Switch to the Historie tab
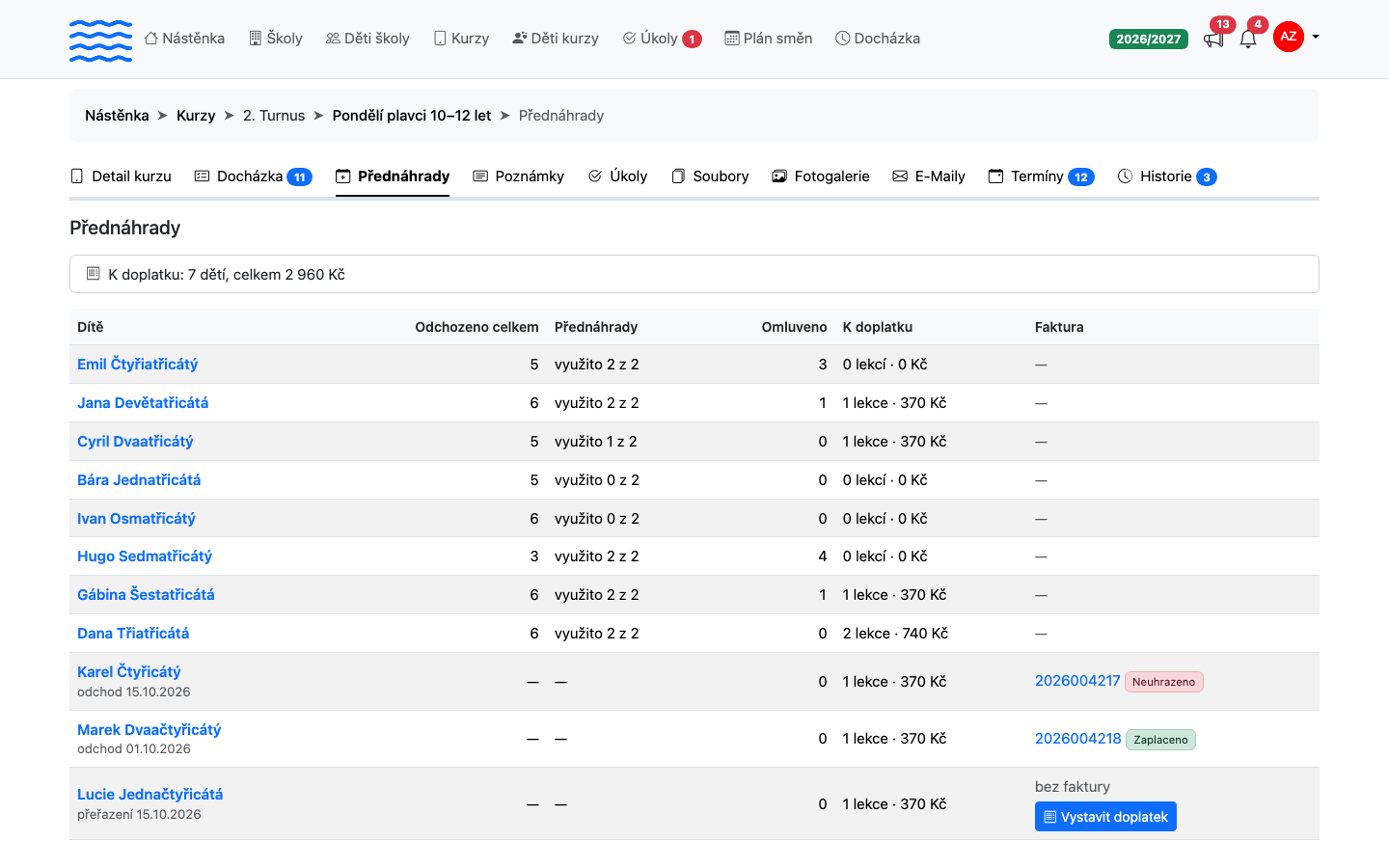 click(1167, 176)
